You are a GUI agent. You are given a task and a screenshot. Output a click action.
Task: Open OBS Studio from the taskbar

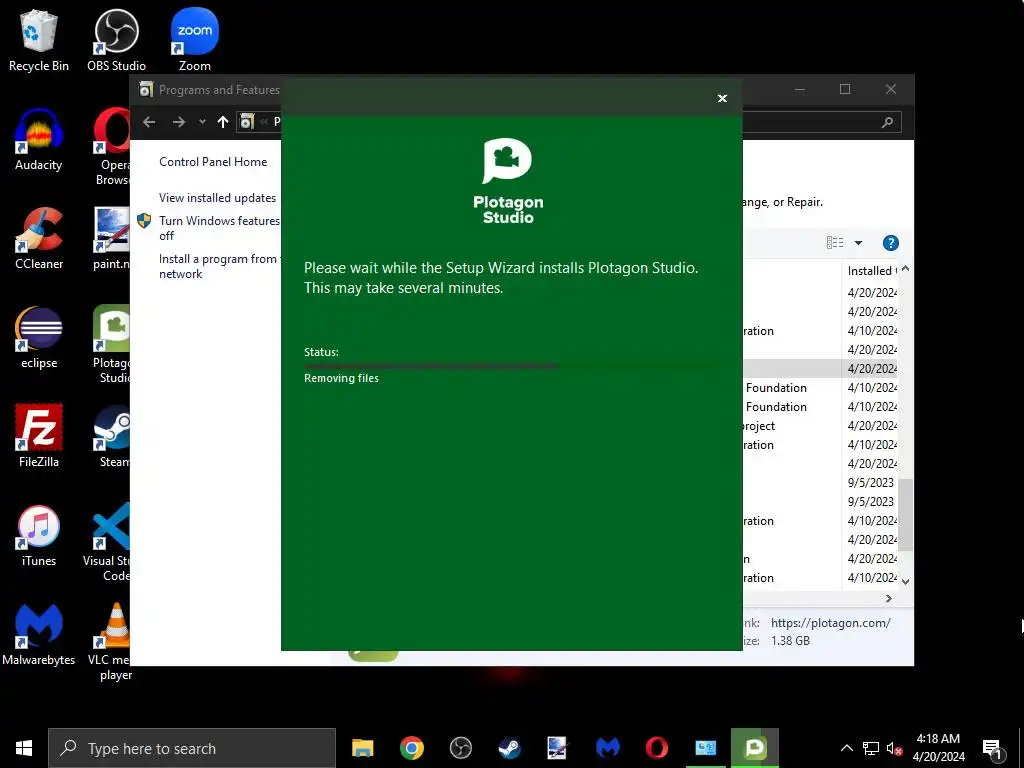460,748
